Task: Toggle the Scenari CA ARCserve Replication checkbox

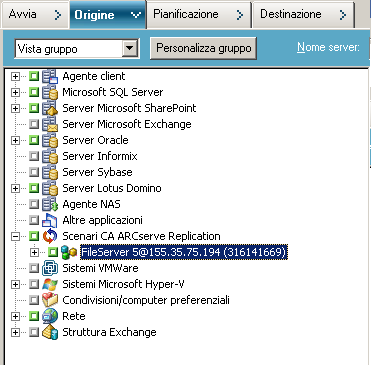Action: tap(34, 236)
